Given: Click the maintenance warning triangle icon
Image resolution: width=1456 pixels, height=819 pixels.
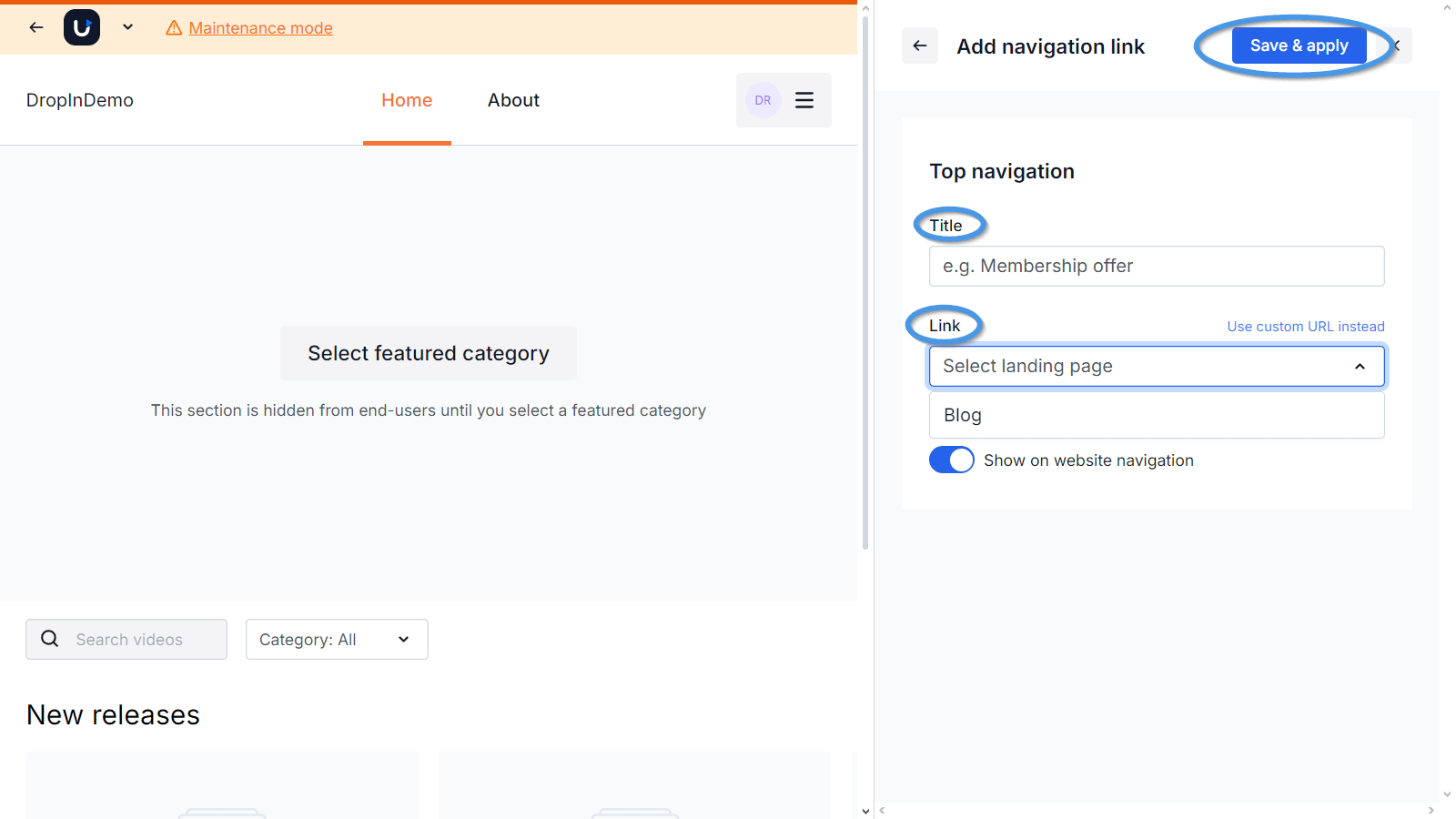Looking at the screenshot, I should pyautogui.click(x=173, y=28).
